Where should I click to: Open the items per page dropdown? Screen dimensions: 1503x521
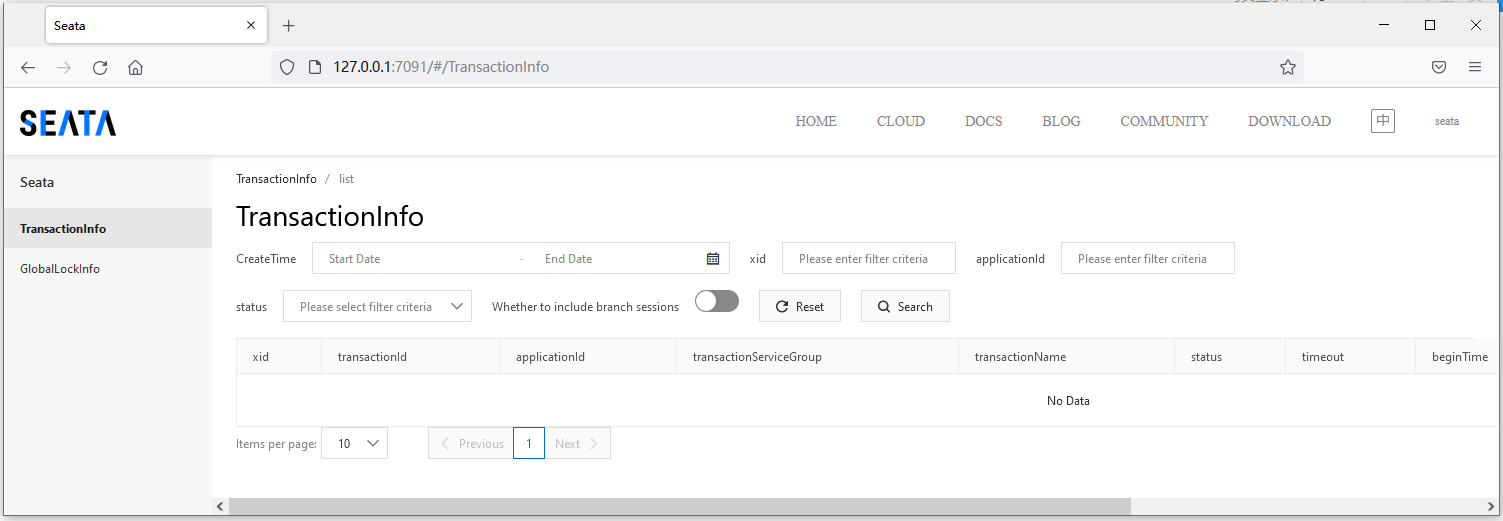point(354,443)
